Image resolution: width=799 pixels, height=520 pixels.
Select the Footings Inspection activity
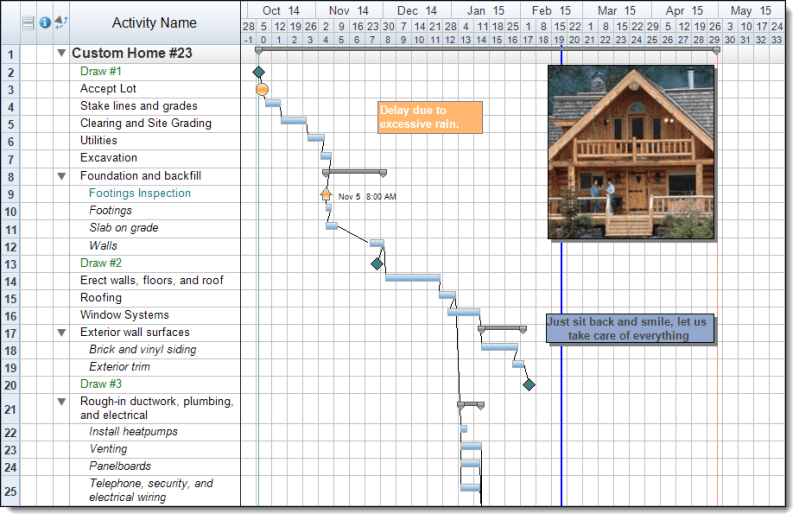point(140,193)
